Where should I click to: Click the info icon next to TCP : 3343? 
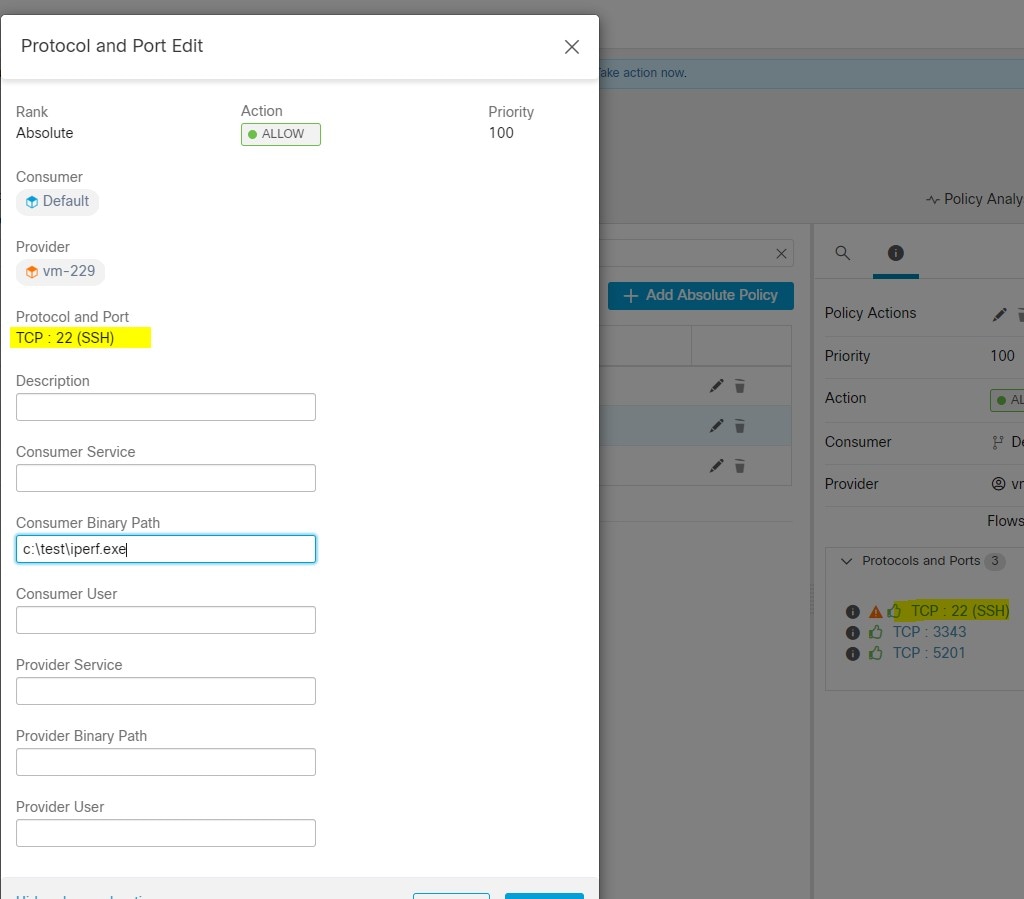[x=853, y=632]
